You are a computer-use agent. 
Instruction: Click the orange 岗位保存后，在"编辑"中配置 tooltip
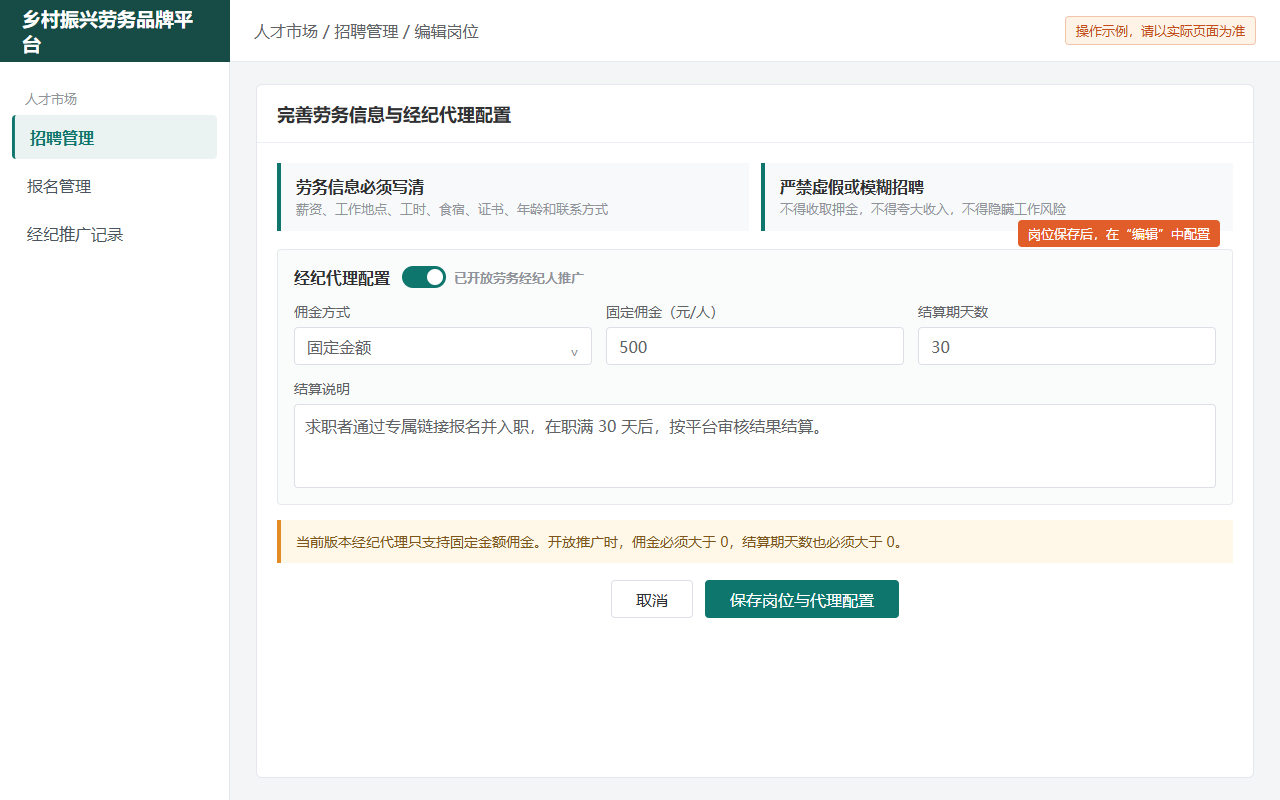point(1119,234)
